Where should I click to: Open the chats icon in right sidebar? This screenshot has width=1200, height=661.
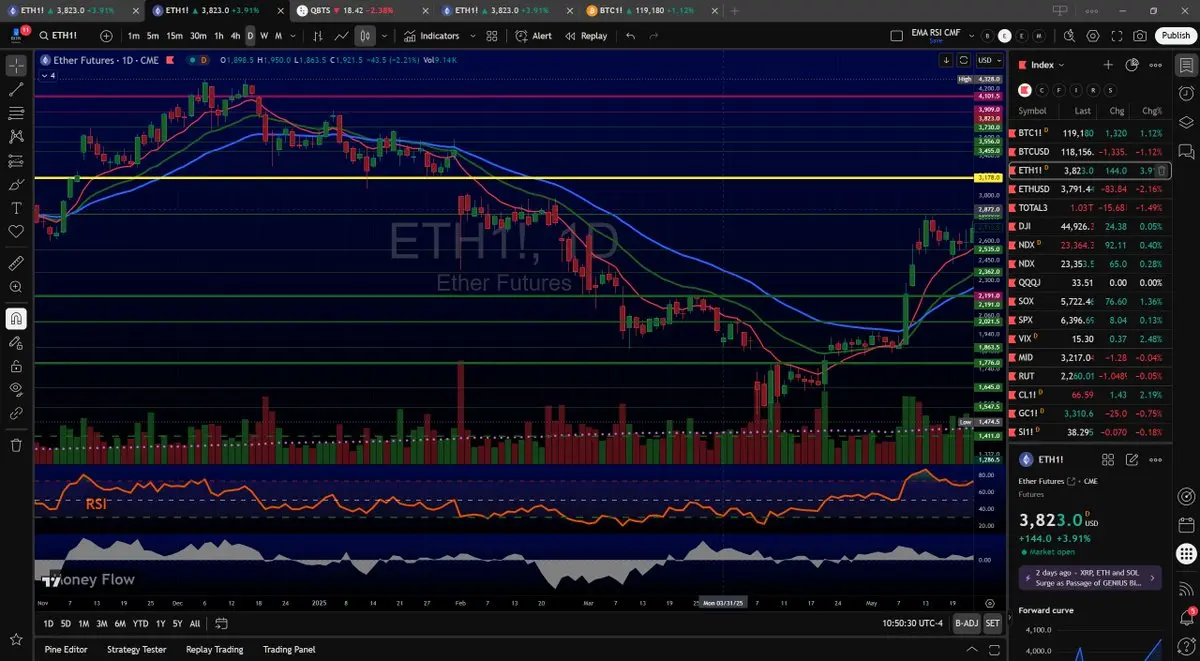click(x=1185, y=151)
